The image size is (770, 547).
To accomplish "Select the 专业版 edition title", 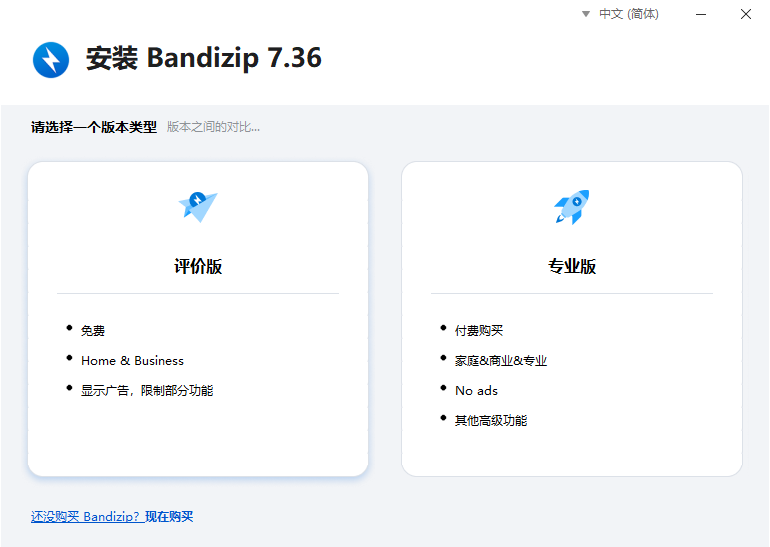I will [x=572, y=267].
